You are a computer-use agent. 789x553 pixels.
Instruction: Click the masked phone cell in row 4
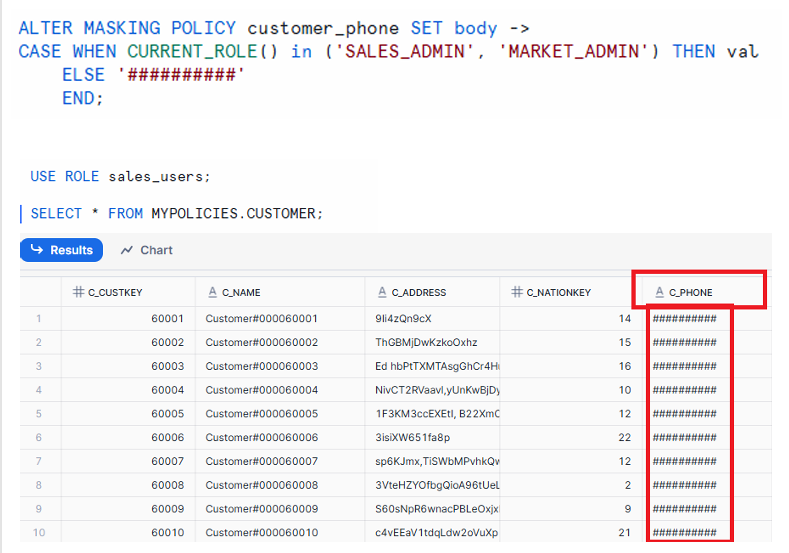[684, 390]
